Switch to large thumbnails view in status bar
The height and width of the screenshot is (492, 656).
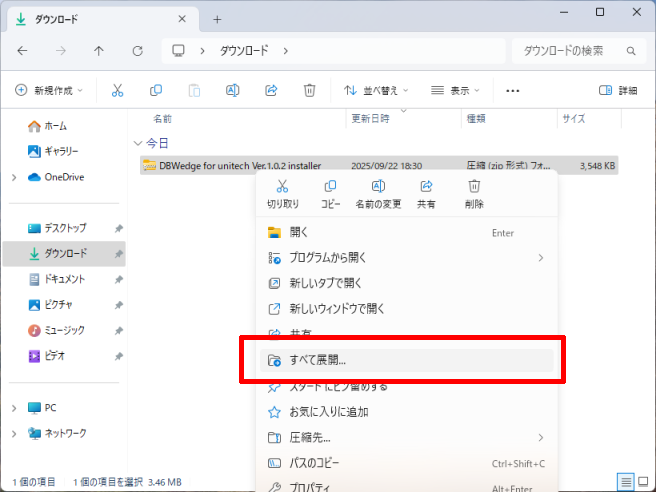coord(643,482)
